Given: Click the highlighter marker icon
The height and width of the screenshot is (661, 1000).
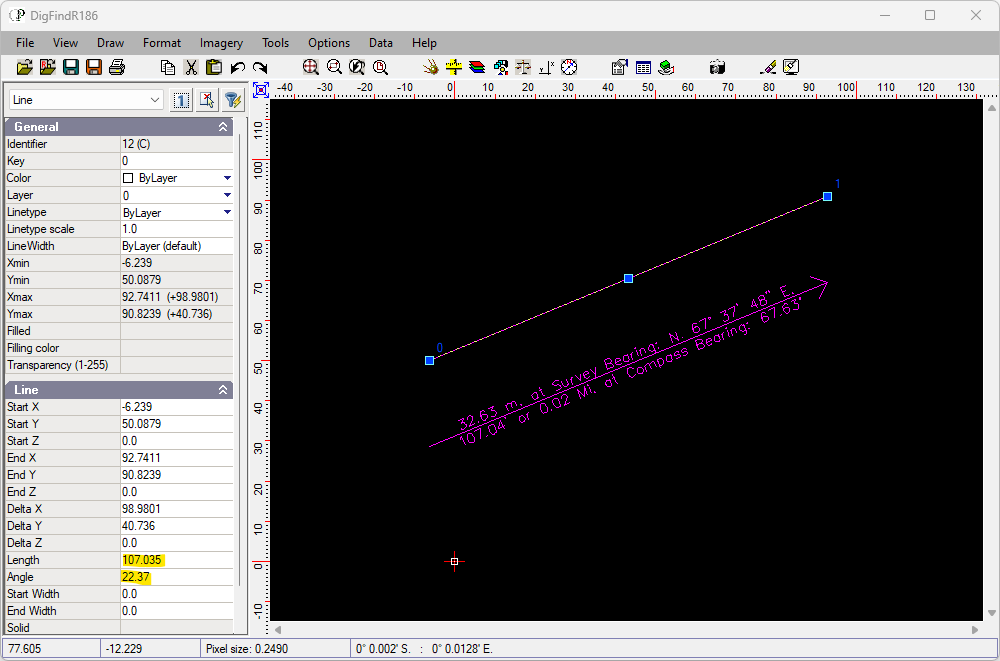Looking at the screenshot, I should 768,67.
